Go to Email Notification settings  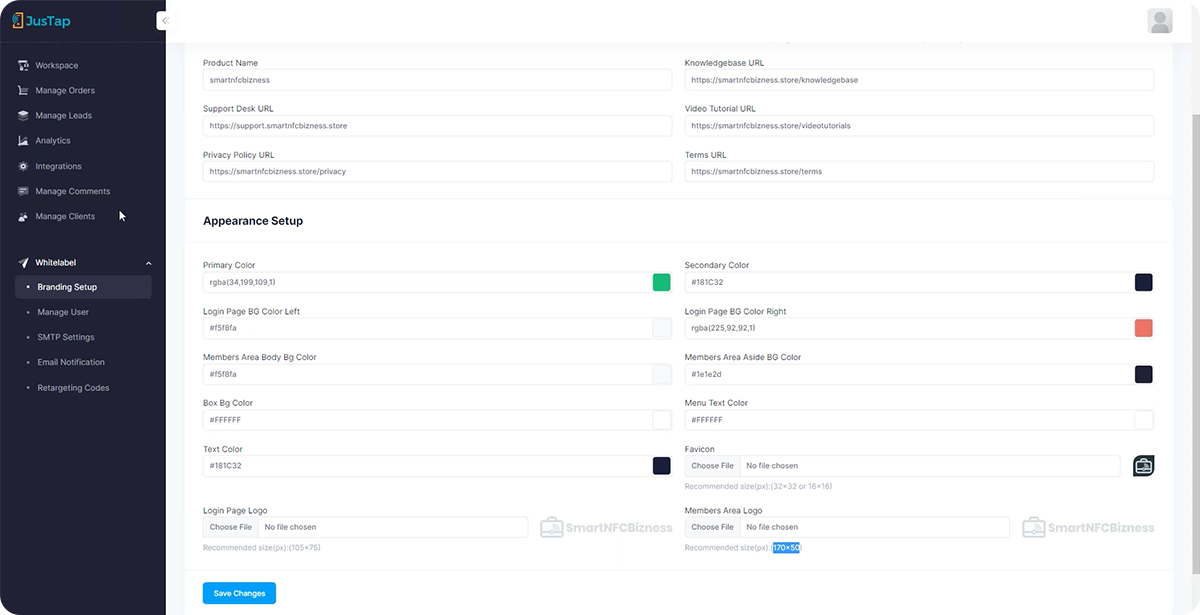(71, 362)
